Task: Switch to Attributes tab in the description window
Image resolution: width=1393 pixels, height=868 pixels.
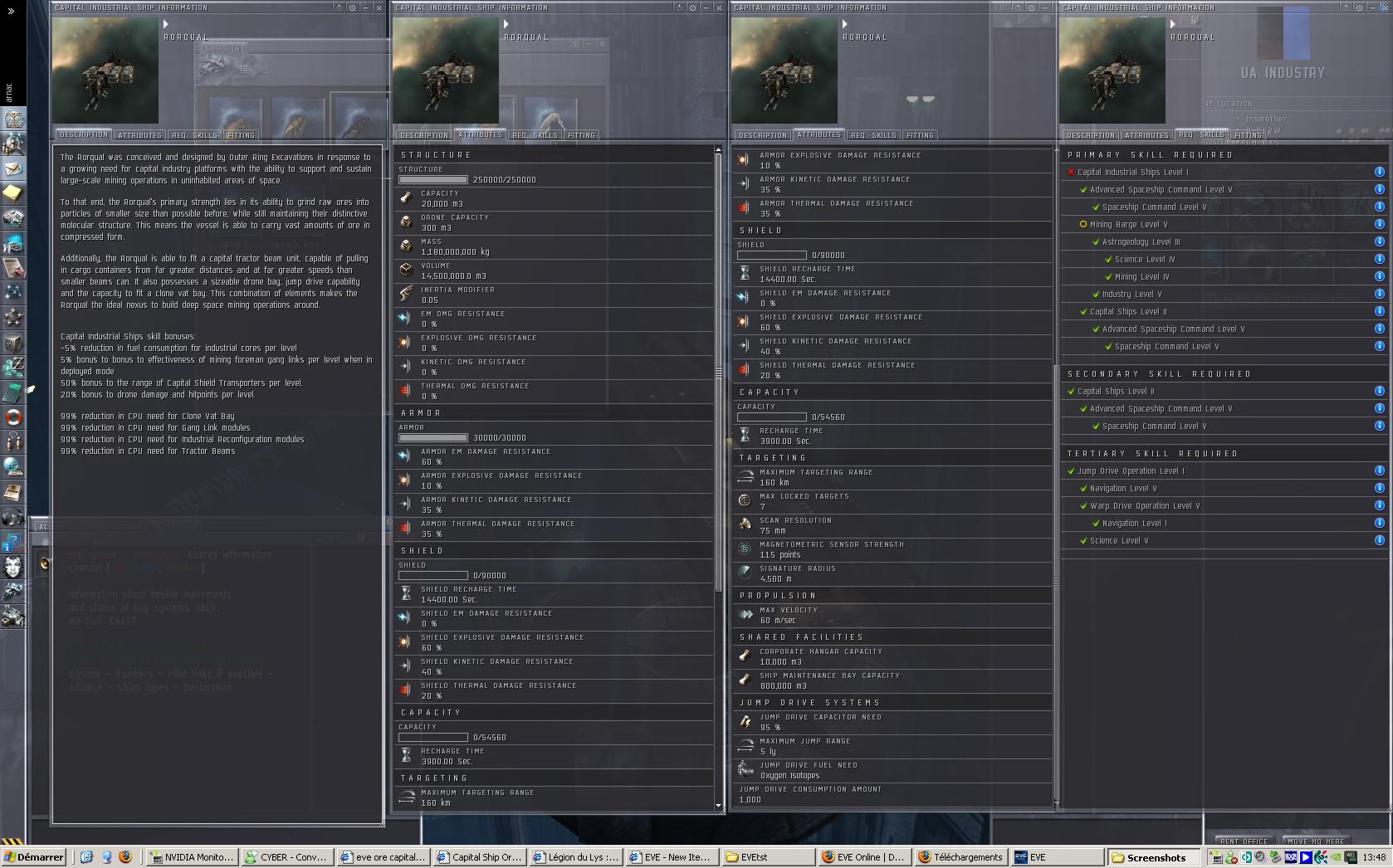Action: (x=139, y=135)
